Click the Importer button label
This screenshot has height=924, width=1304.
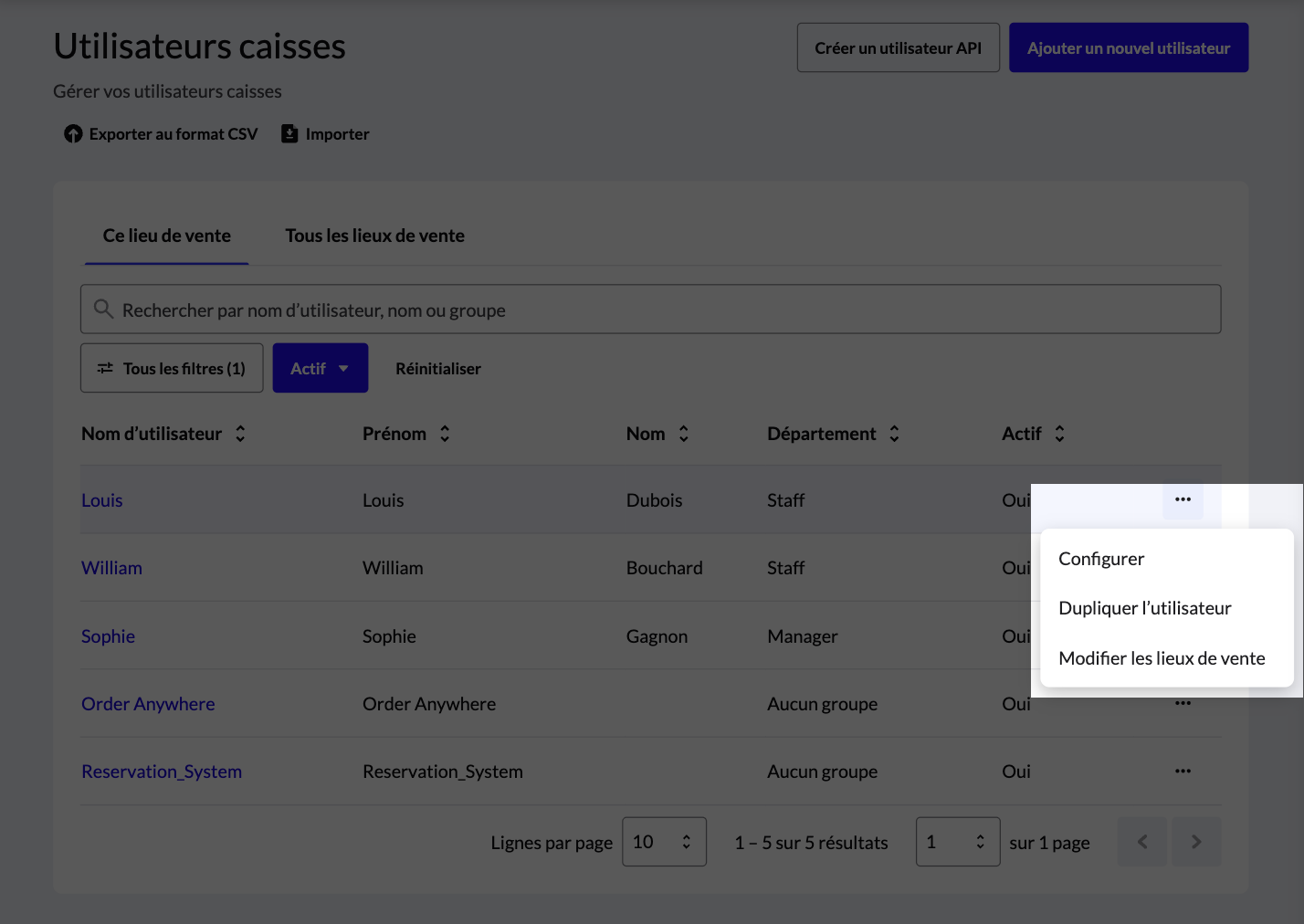point(338,134)
